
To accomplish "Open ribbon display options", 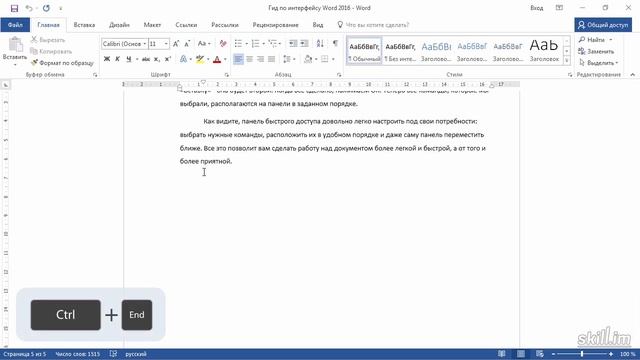I will coord(559,8).
